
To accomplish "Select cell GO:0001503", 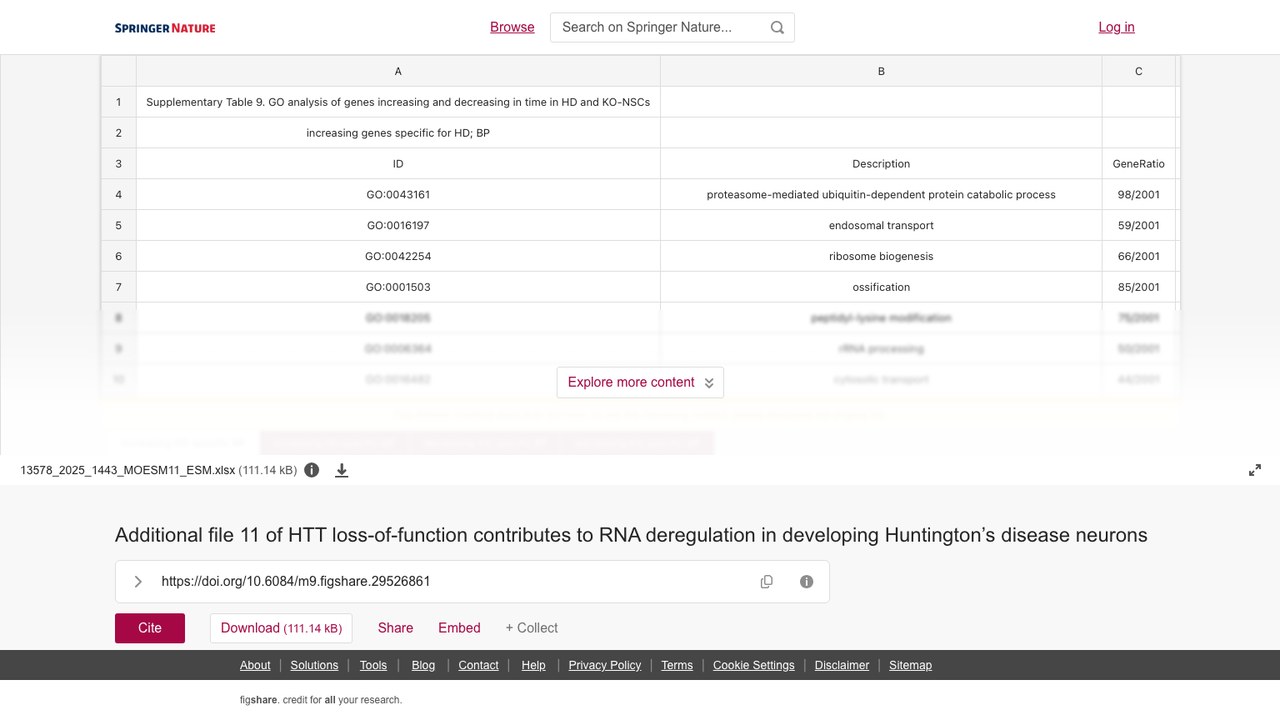I will [398, 288].
